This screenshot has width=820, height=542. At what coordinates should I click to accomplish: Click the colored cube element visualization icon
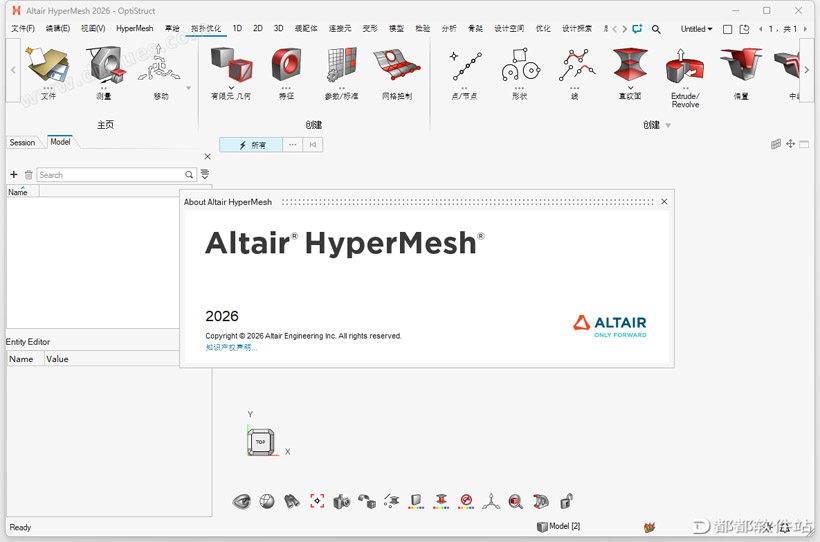point(416,502)
